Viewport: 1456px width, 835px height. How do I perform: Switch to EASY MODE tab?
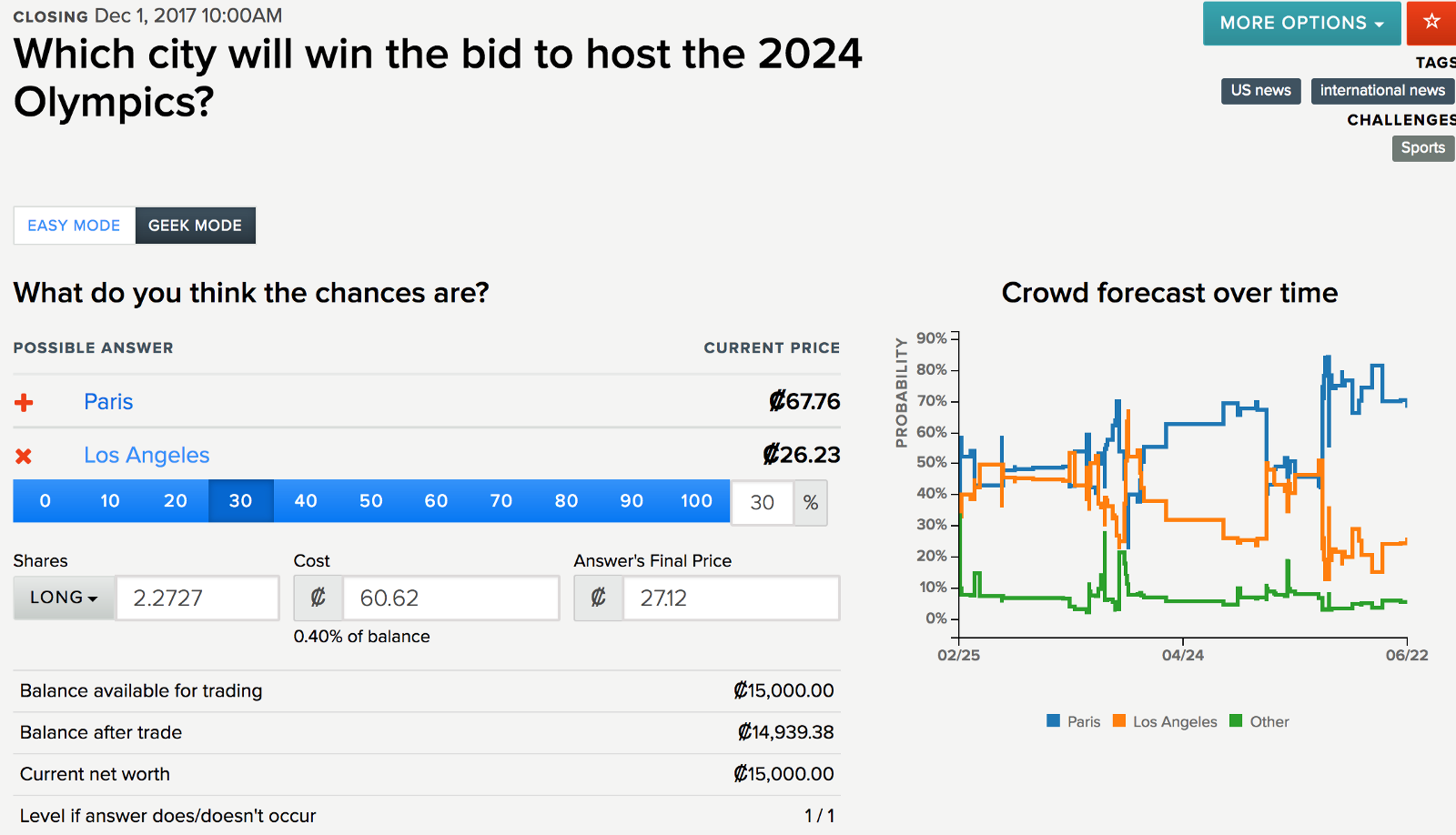[x=74, y=226]
